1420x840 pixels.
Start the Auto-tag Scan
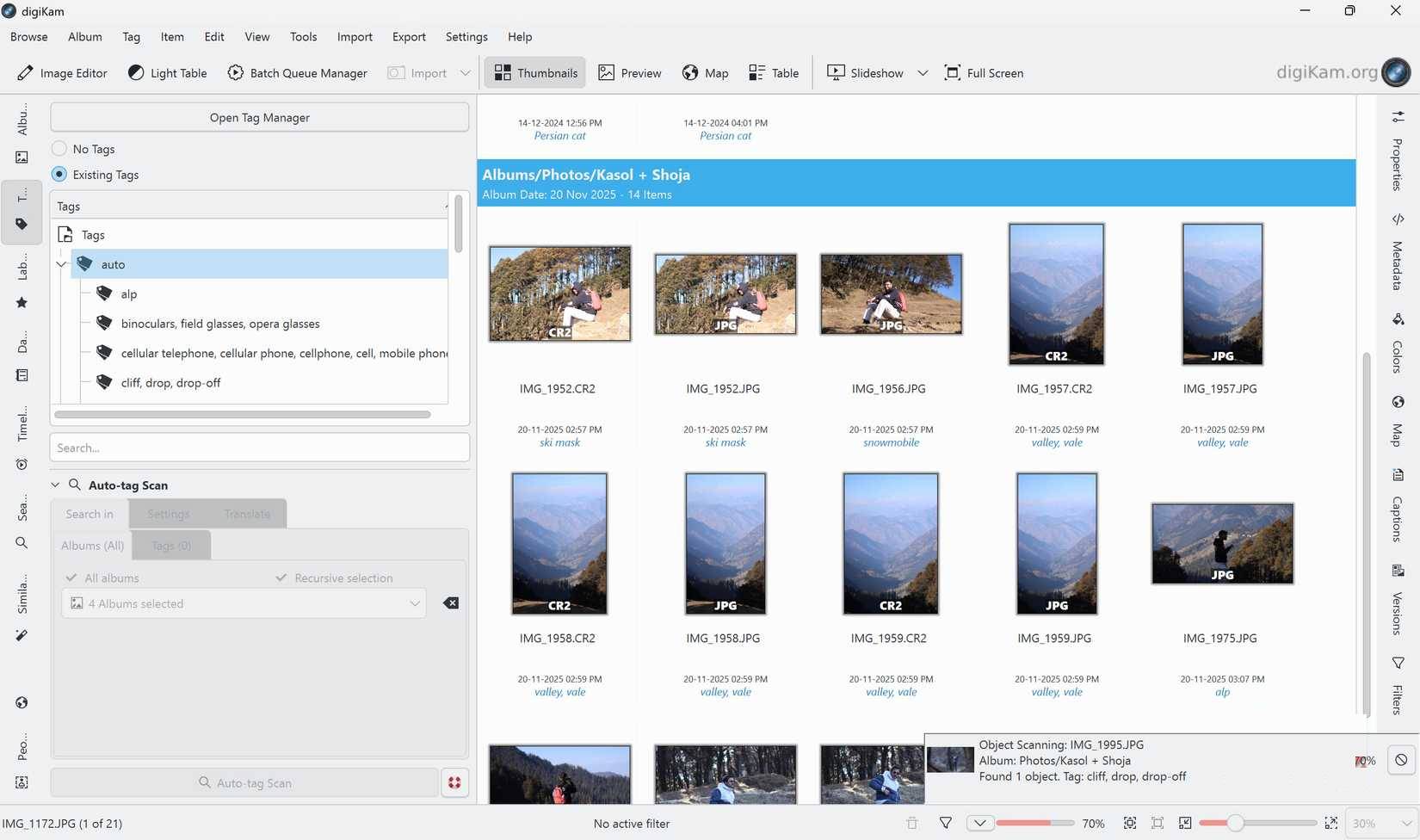click(244, 782)
